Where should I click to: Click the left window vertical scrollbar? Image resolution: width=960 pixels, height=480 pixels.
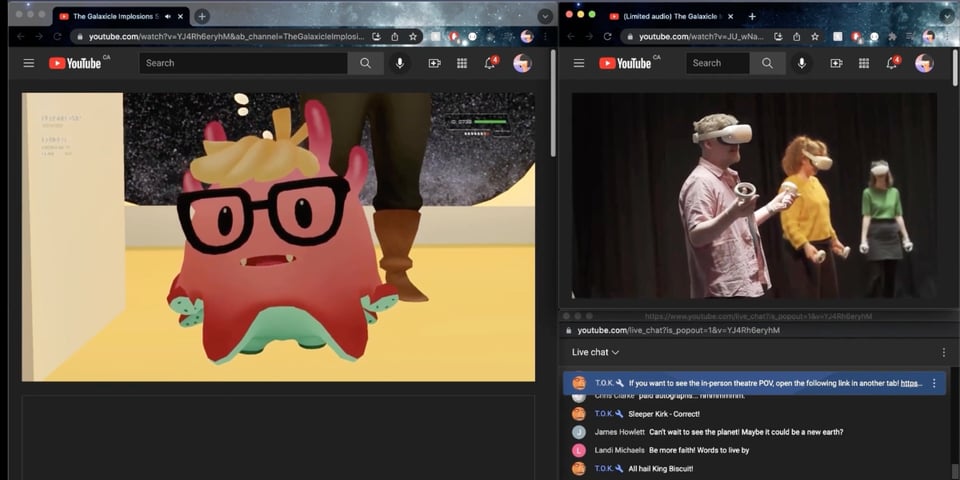(x=553, y=103)
